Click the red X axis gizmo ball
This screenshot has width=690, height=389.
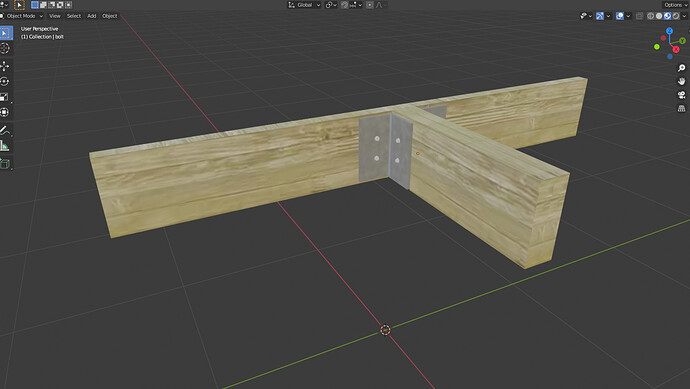[676, 49]
